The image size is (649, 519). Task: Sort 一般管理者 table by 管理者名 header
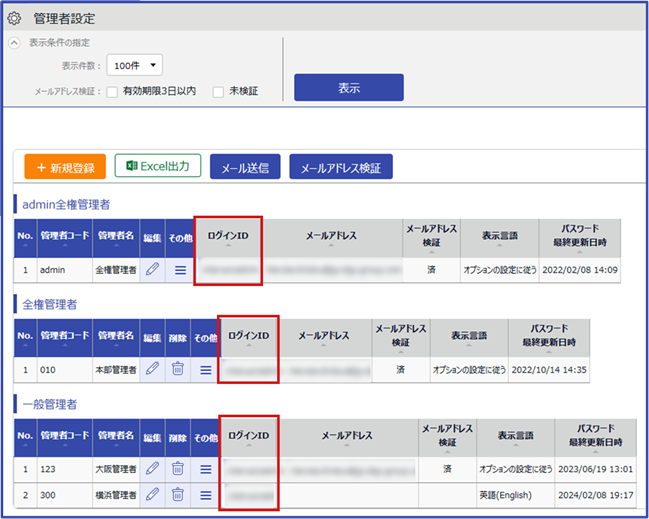116,436
